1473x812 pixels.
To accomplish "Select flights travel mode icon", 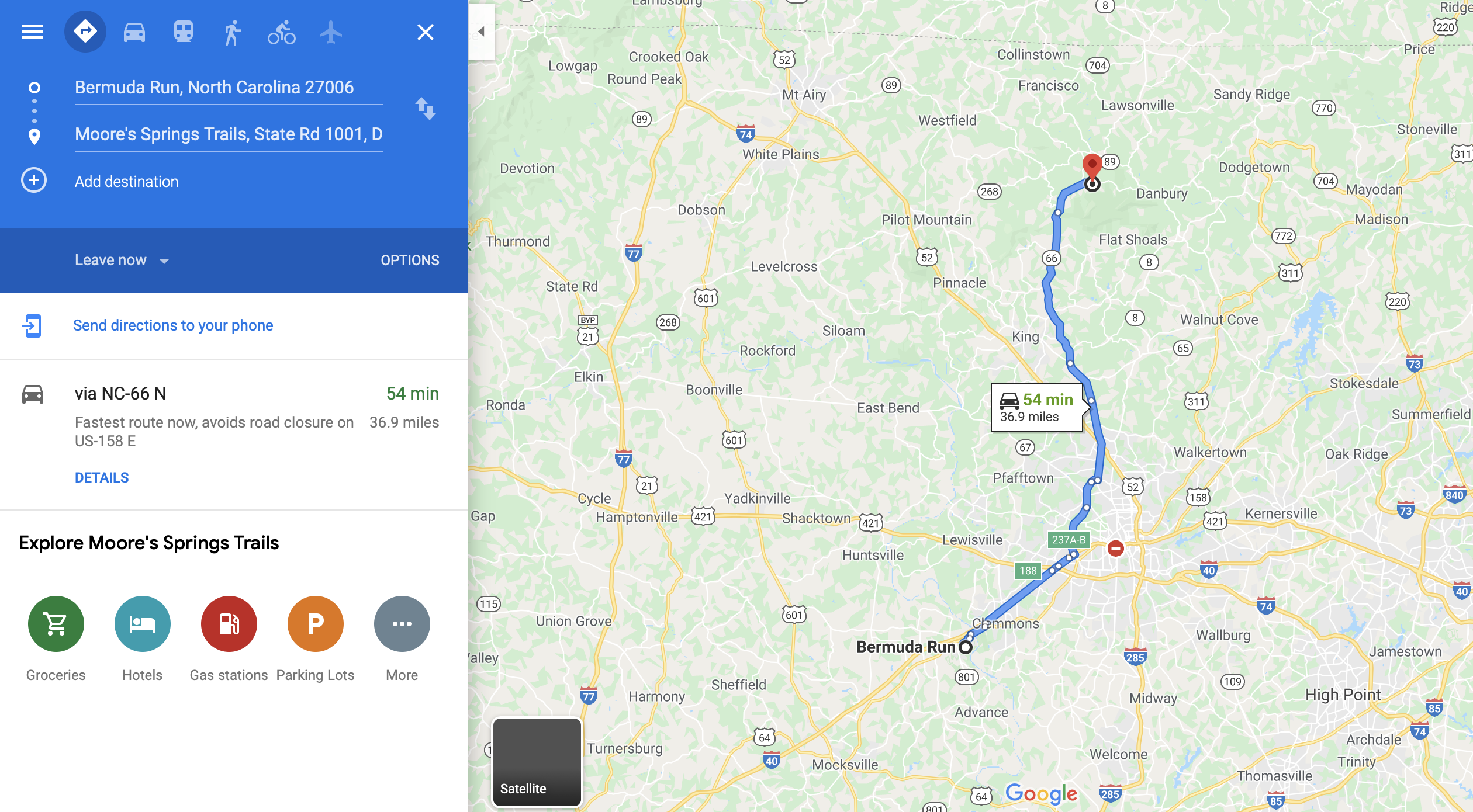I will [331, 32].
